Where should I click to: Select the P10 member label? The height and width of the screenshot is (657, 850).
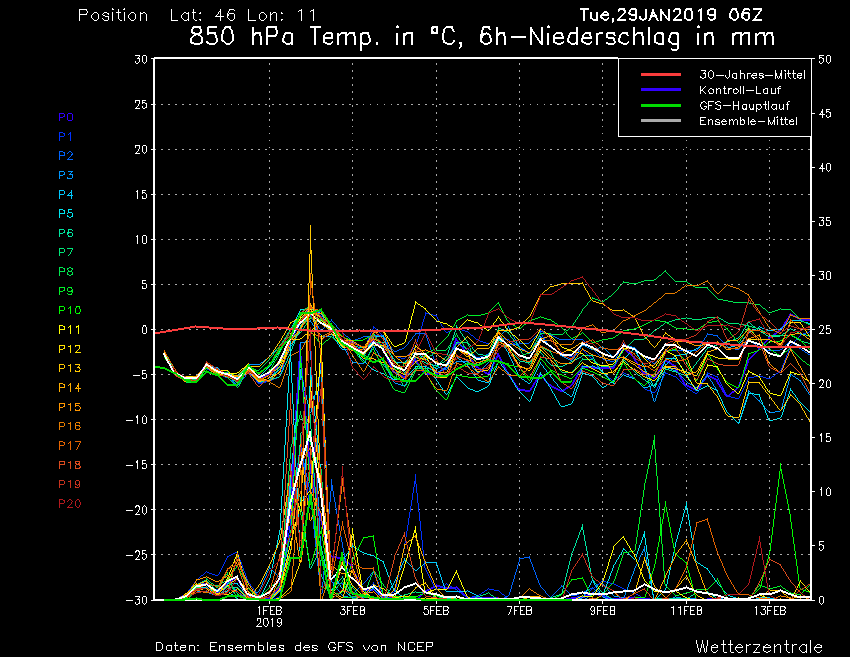tap(69, 310)
